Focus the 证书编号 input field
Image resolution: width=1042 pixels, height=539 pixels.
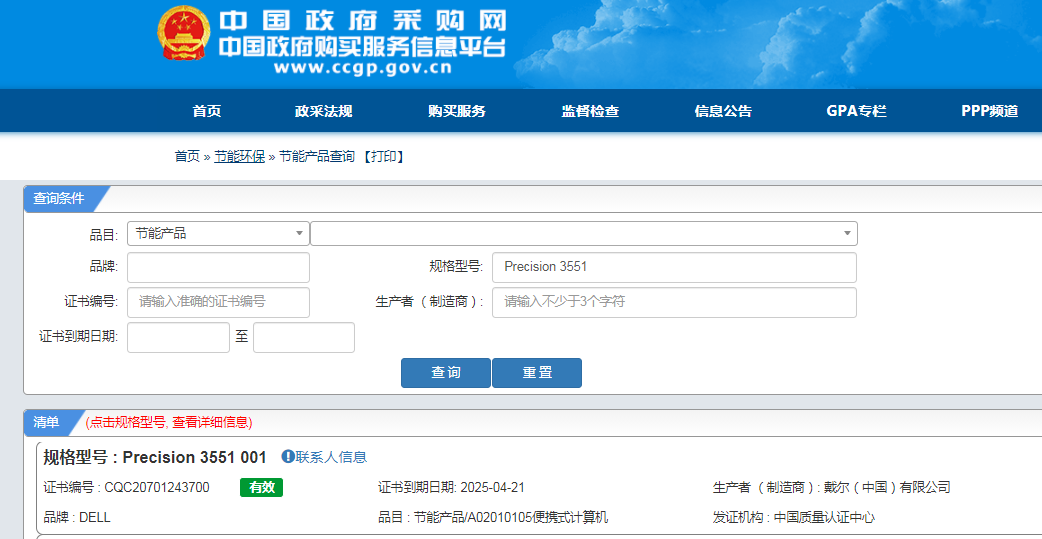point(218,302)
